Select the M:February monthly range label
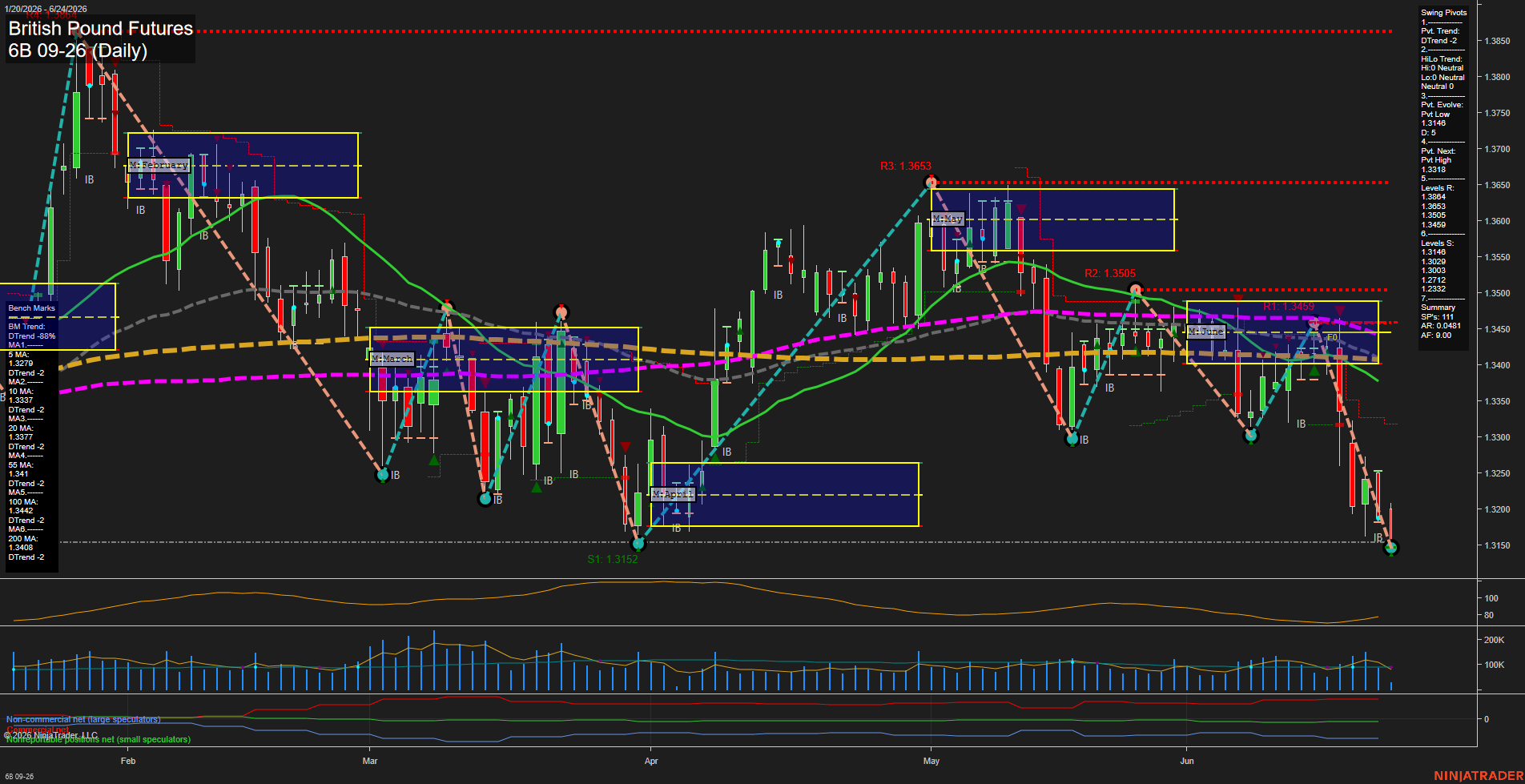 click(159, 165)
